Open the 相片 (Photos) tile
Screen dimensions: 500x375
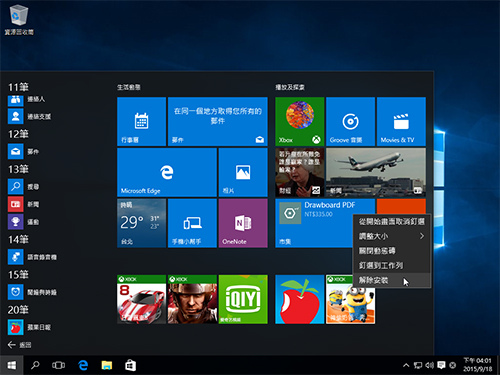243,172
